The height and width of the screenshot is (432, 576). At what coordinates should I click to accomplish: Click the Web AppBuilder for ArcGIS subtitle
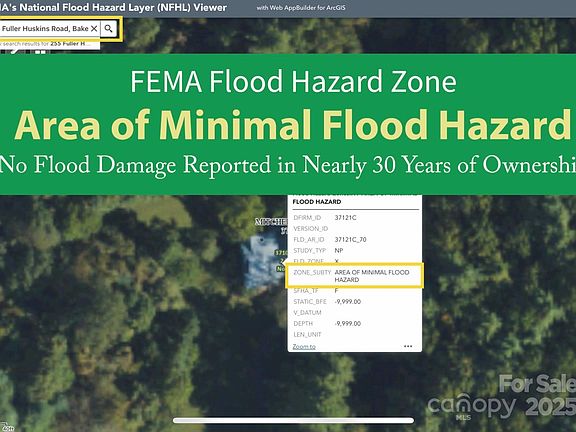(x=301, y=7)
